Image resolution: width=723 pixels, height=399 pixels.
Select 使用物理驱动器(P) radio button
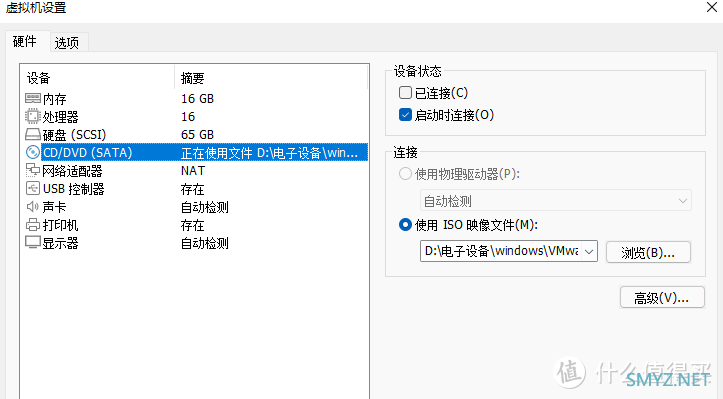(x=405, y=174)
